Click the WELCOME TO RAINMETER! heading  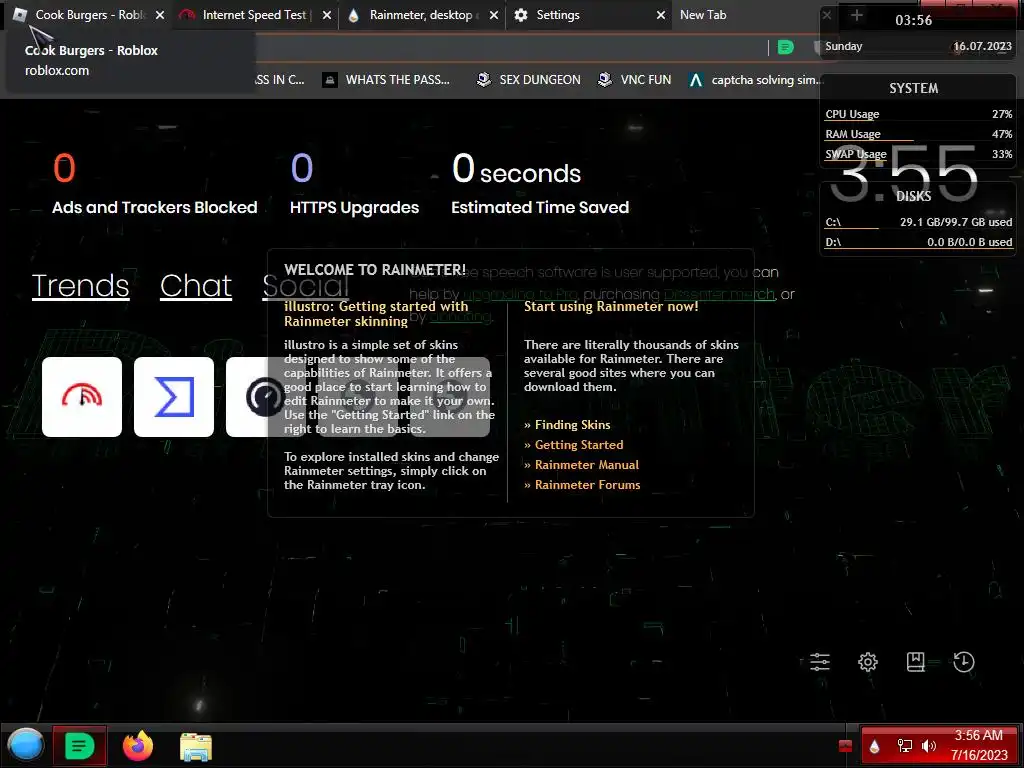point(375,270)
